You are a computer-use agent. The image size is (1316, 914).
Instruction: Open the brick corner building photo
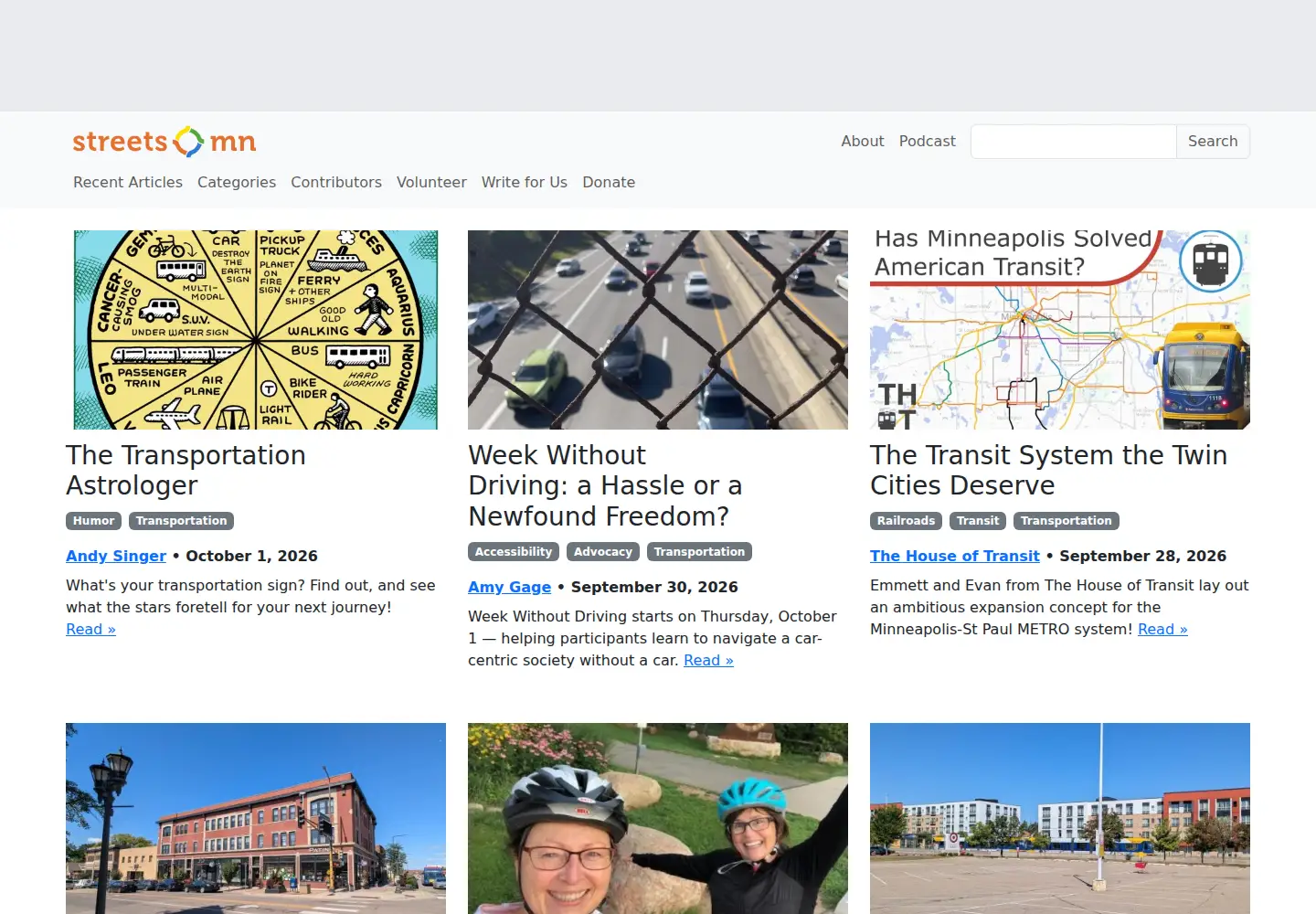(x=256, y=818)
